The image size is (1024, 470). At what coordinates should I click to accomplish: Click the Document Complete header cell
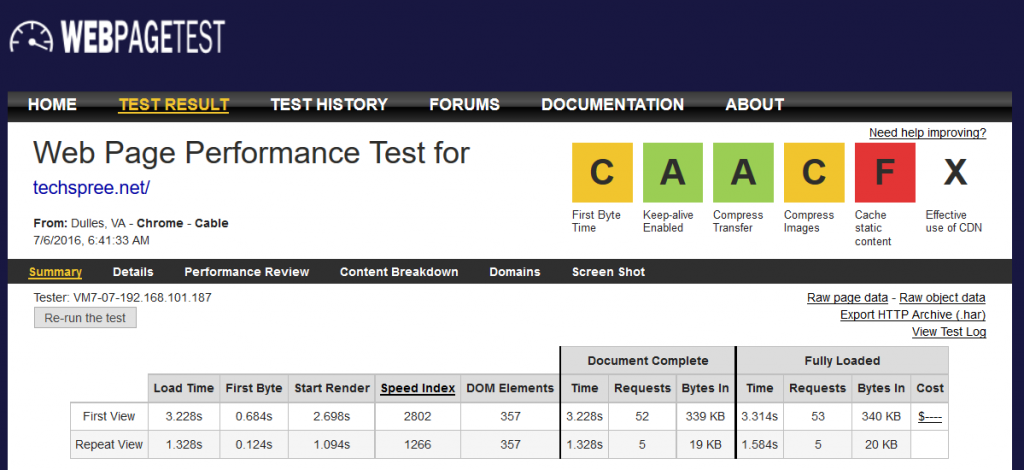(x=647, y=361)
